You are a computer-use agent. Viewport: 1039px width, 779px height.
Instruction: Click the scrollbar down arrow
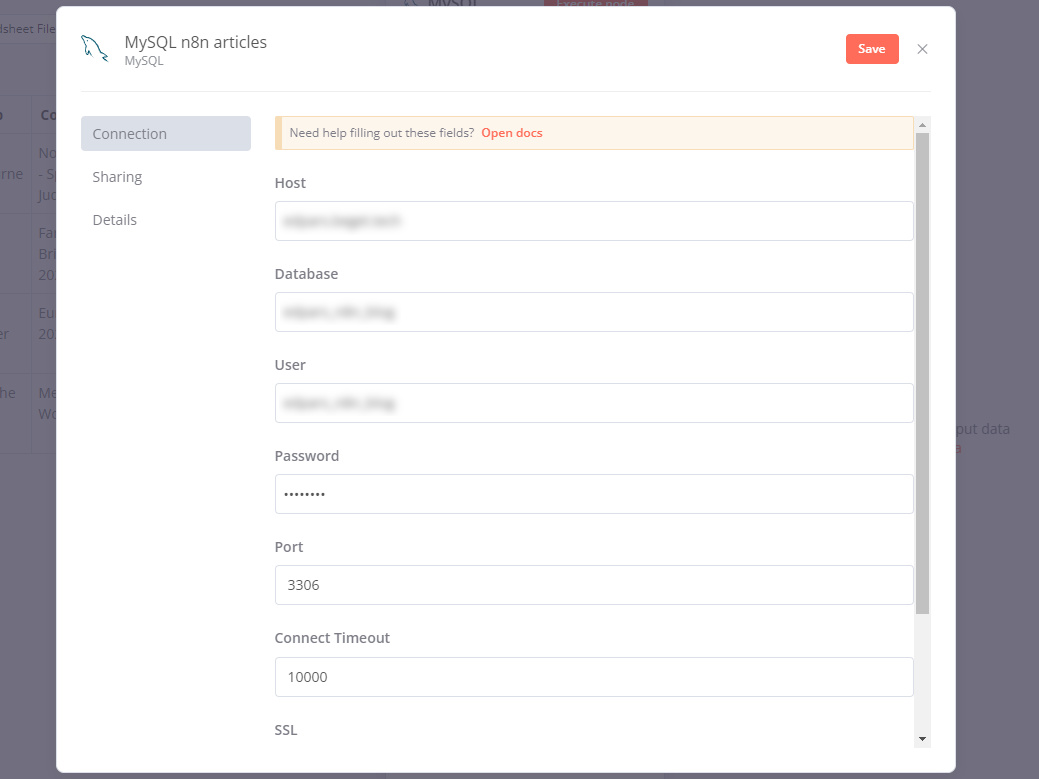pyautogui.click(x=921, y=737)
